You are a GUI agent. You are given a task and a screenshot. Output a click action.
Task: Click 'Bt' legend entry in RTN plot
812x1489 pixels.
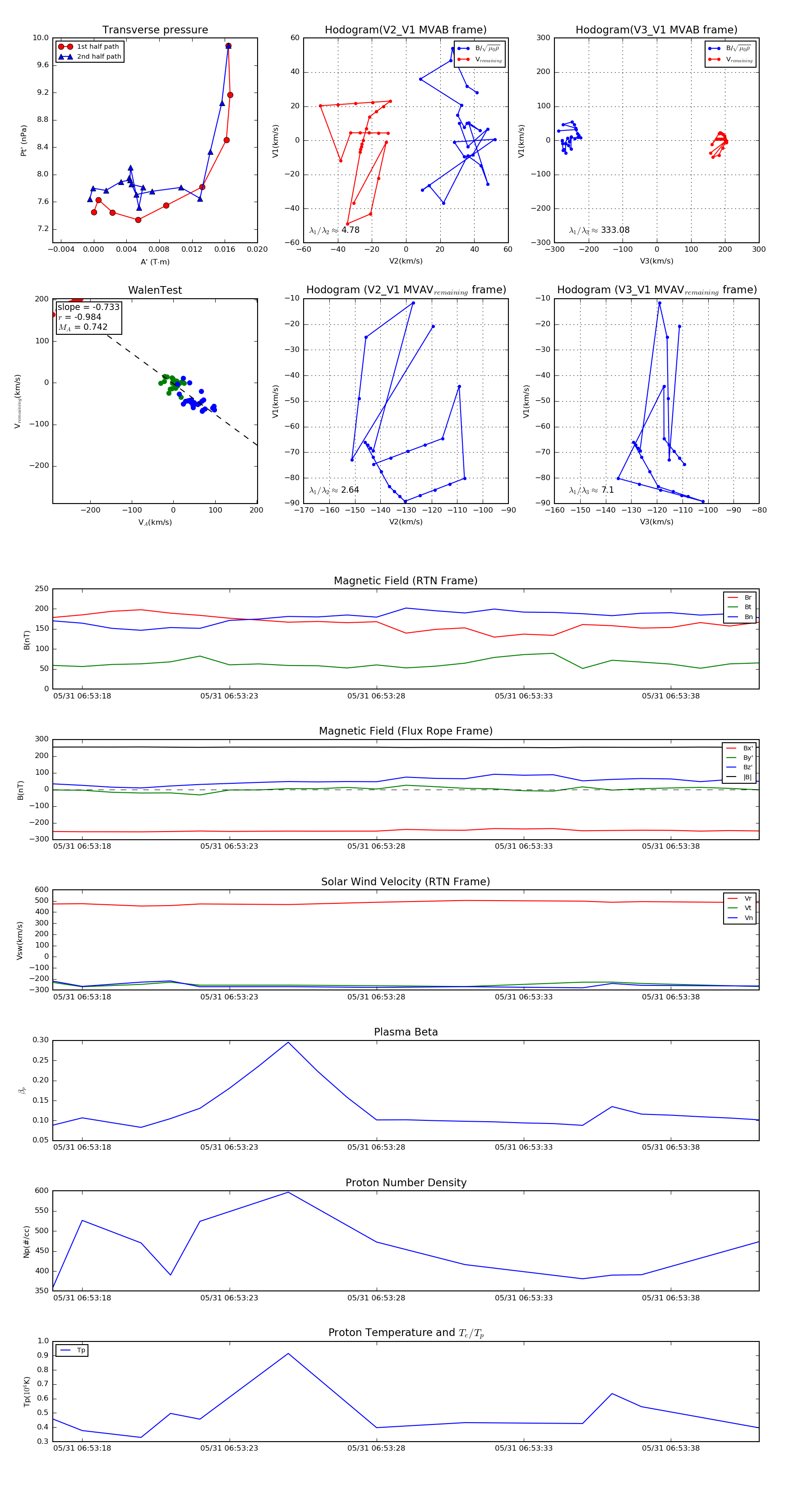pyautogui.click(x=740, y=607)
